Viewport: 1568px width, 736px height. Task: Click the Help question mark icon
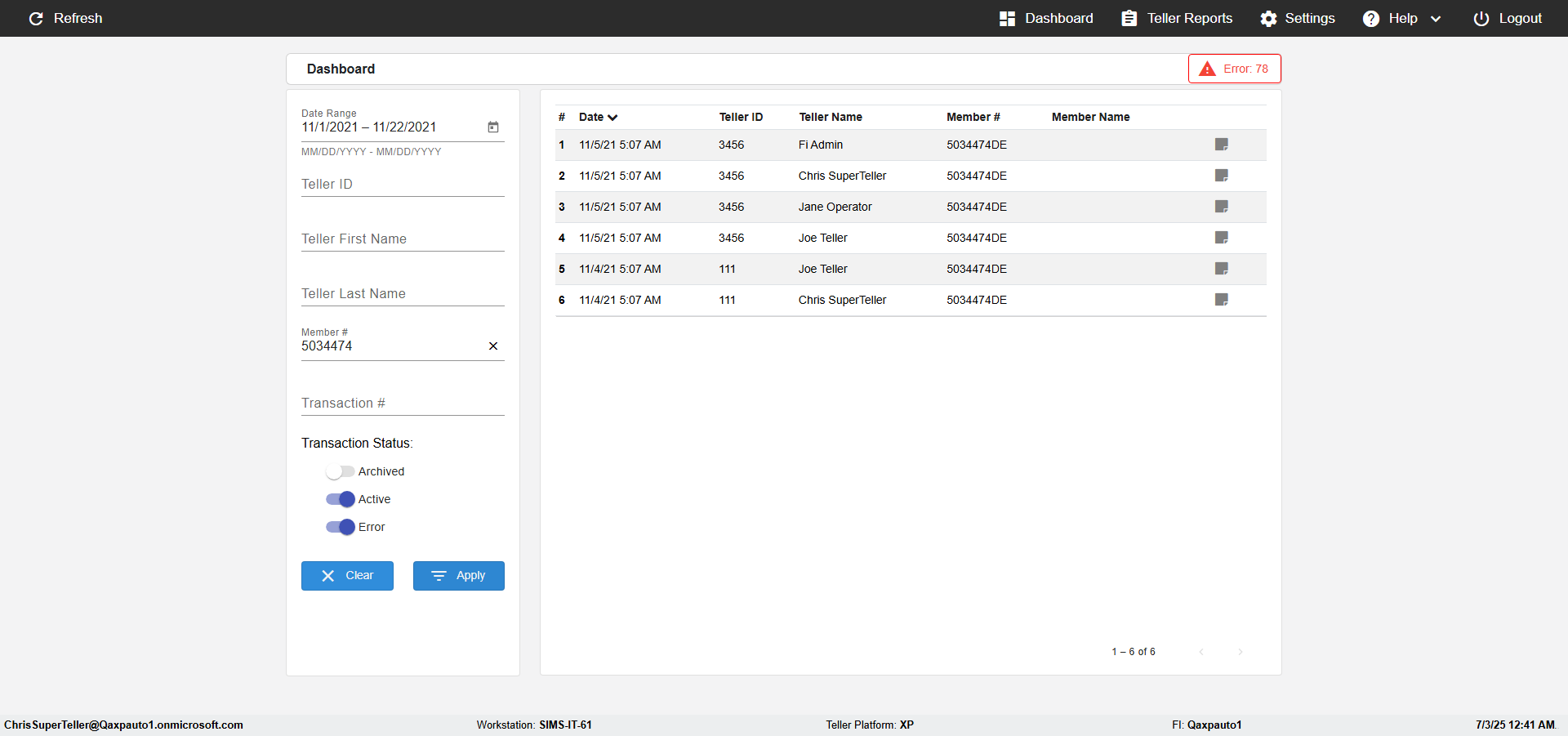pyautogui.click(x=1371, y=19)
